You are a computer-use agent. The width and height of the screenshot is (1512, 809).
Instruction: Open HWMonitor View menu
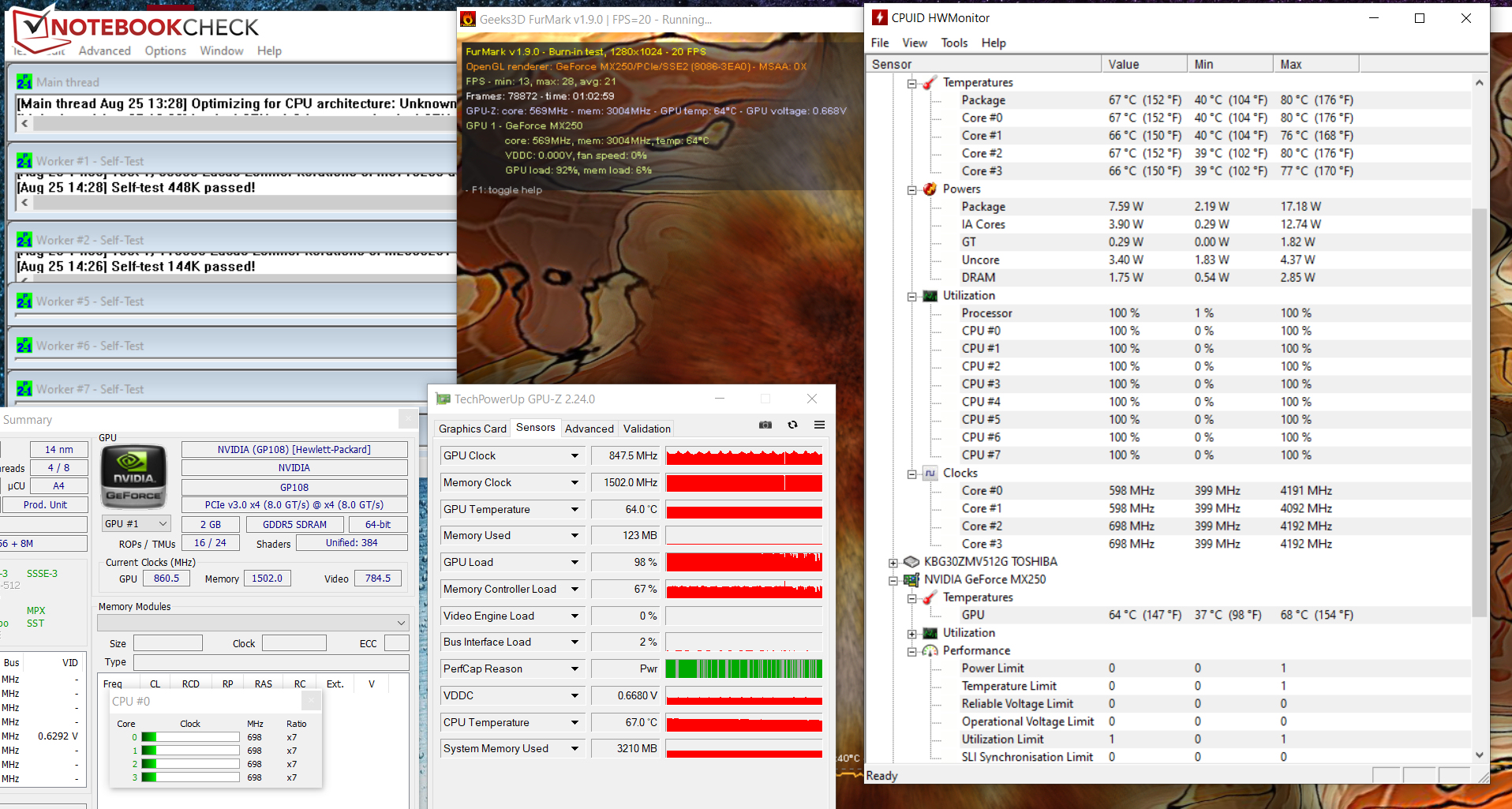[x=915, y=43]
